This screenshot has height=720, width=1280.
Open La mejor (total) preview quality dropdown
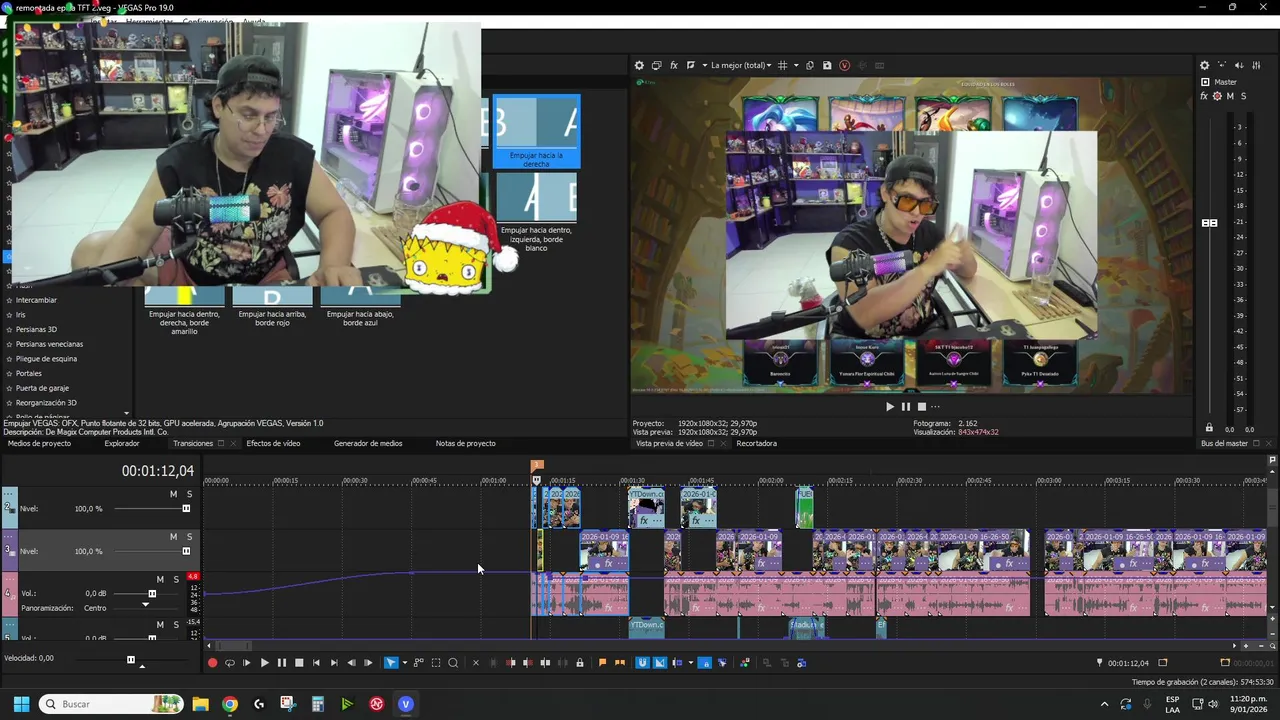coord(740,65)
